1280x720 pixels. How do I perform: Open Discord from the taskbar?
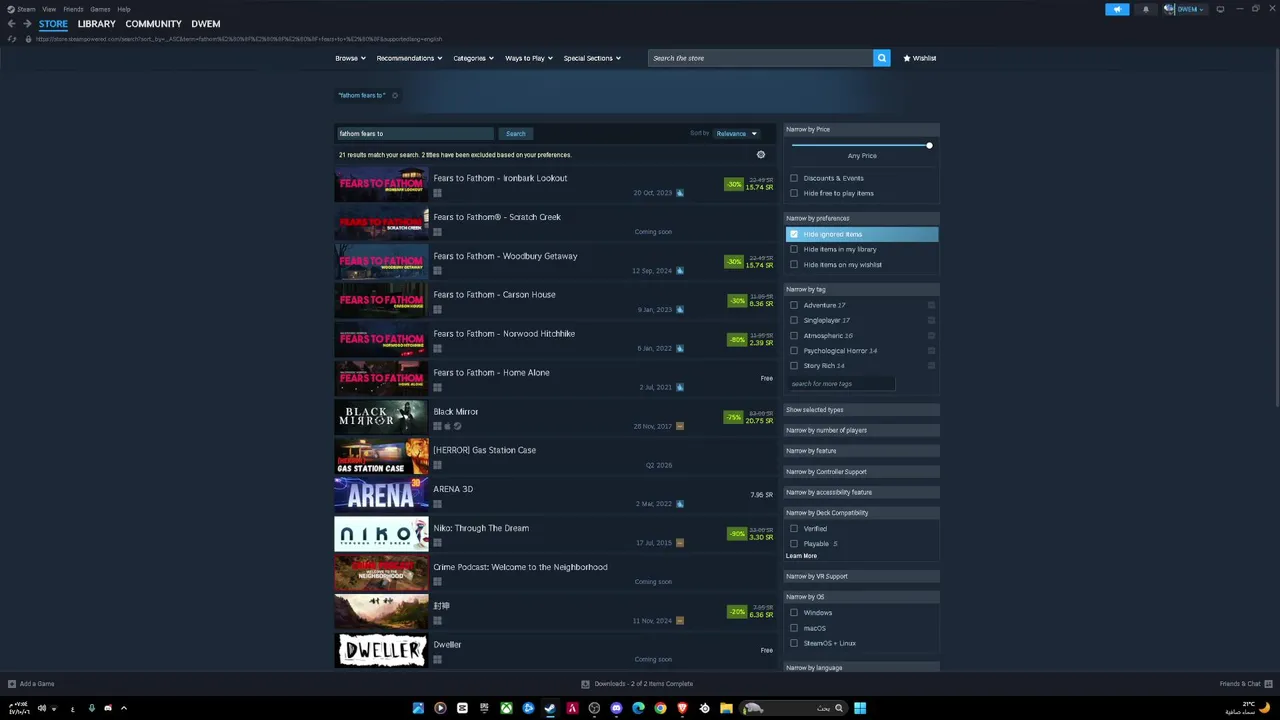click(616, 708)
